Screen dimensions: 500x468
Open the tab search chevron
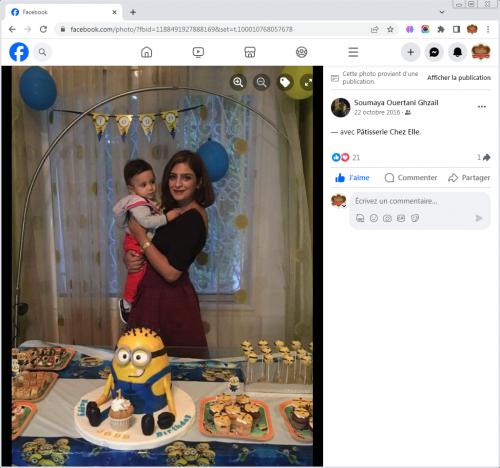tap(442, 12)
